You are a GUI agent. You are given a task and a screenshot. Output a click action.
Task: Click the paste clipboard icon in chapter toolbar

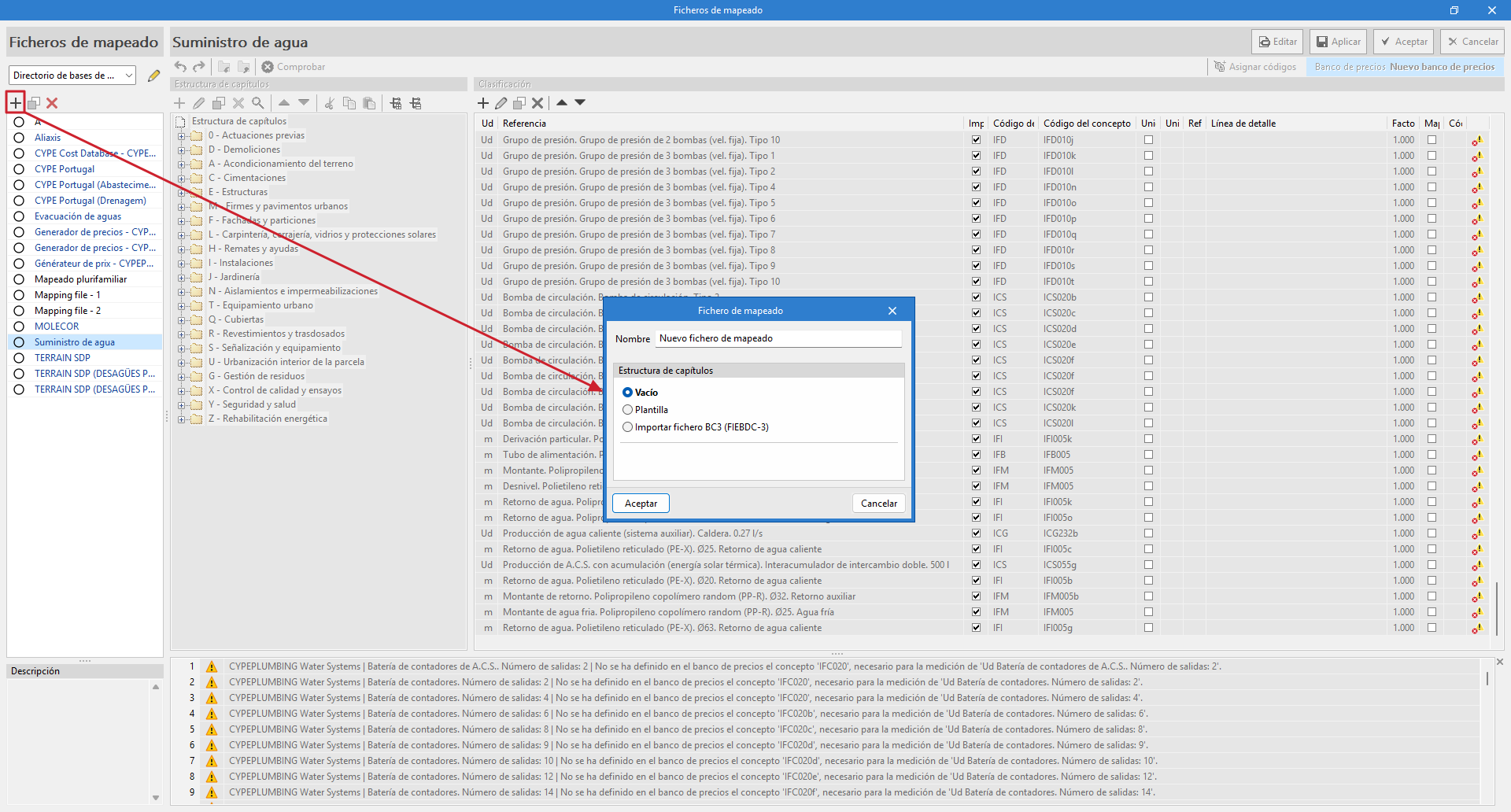pos(369,103)
